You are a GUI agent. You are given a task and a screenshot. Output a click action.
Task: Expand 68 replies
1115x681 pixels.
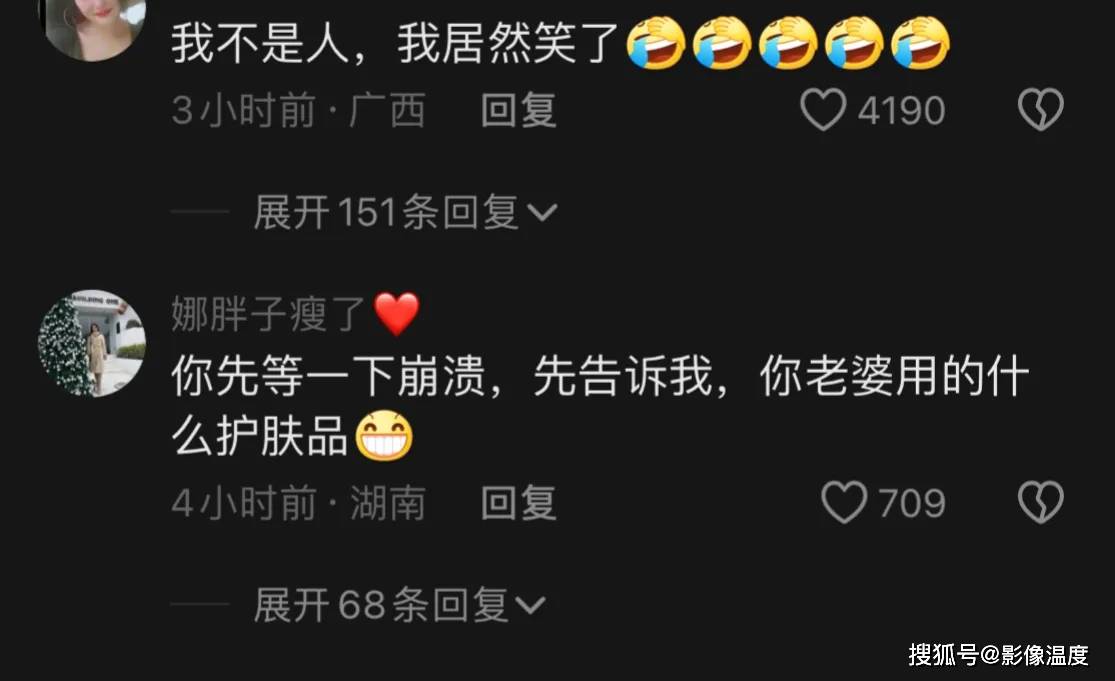[400, 605]
